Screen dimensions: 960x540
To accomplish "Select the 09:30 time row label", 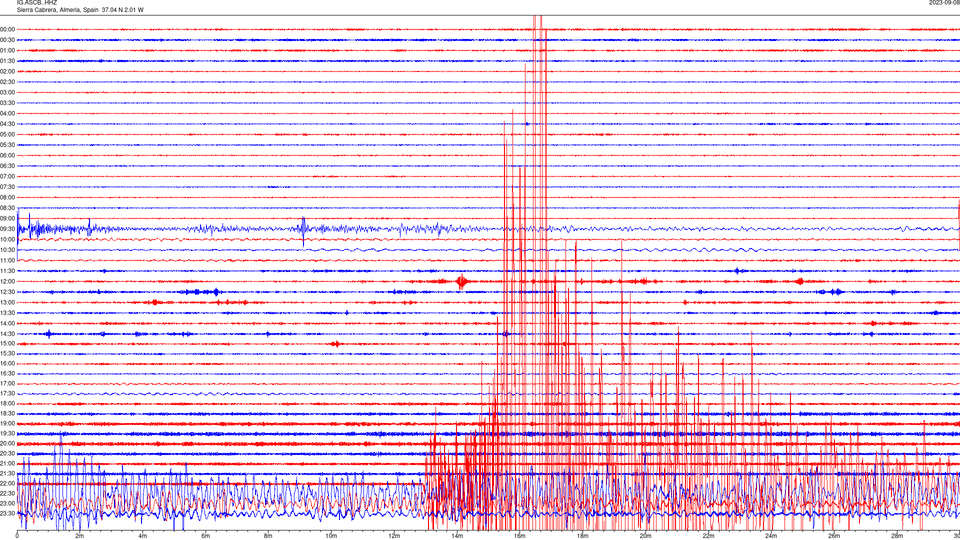I will tap(7, 229).
